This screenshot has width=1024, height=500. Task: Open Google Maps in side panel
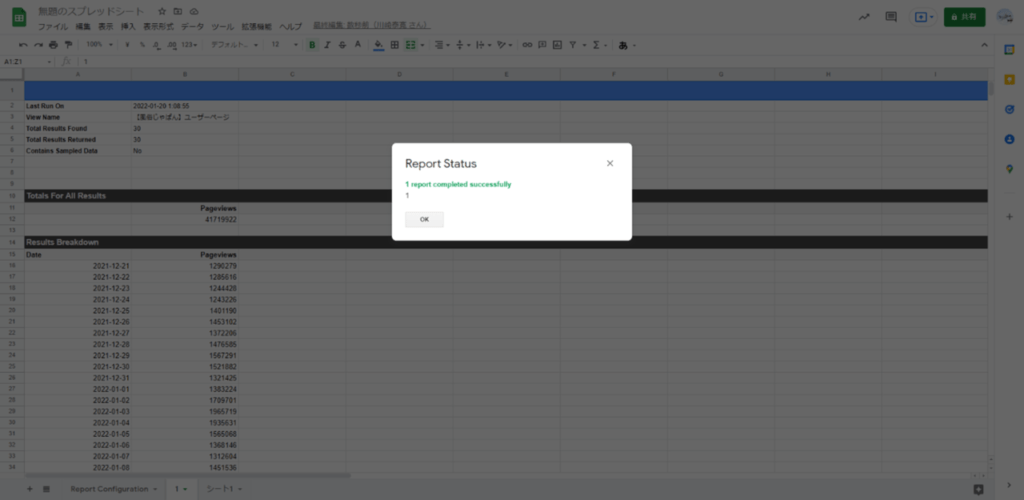coord(1008,169)
